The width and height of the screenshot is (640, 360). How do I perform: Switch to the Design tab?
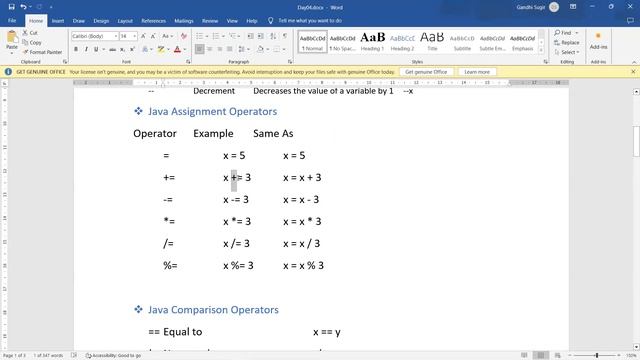(x=101, y=21)
